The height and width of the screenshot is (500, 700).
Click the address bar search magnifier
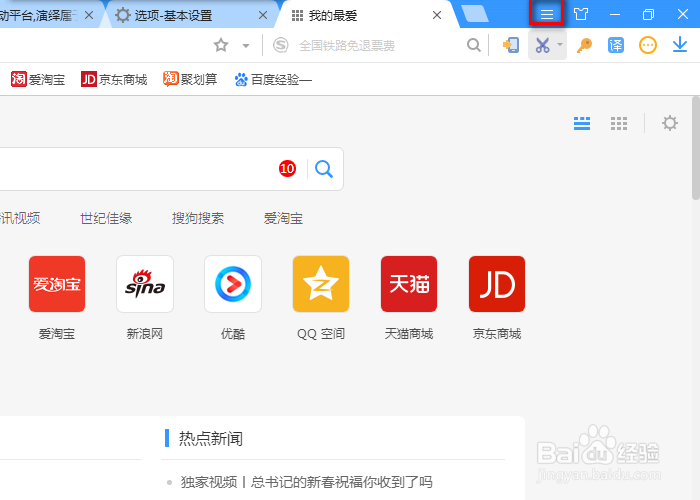click(474, 45)
